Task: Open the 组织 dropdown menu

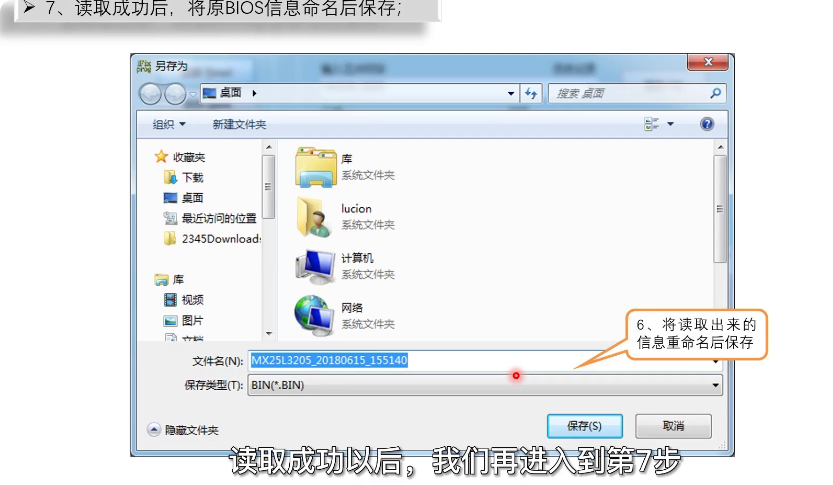Action: tap(168, 124)
